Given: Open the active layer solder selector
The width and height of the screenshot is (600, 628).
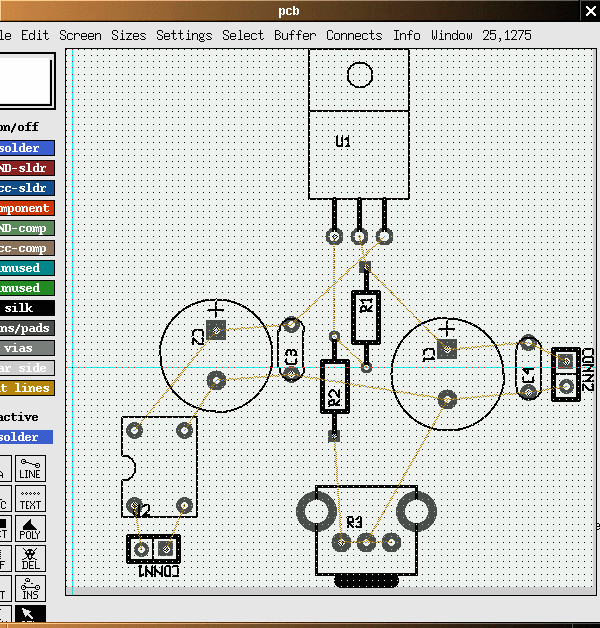Looking at the screenshot, I should coord(25,437).
